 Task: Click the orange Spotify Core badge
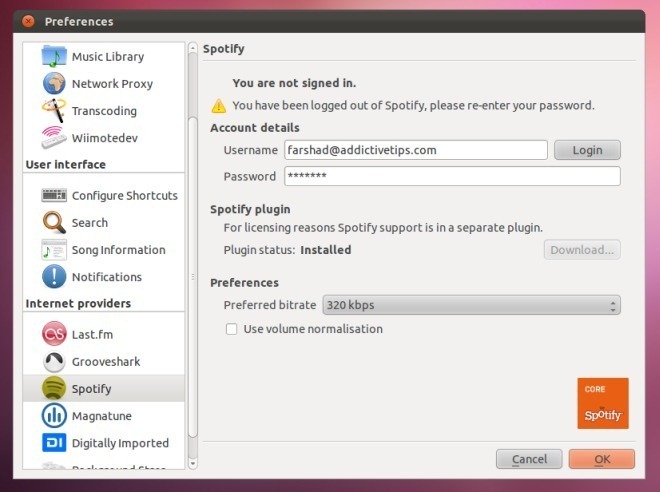pyautogui.click(x=603, y=403)
